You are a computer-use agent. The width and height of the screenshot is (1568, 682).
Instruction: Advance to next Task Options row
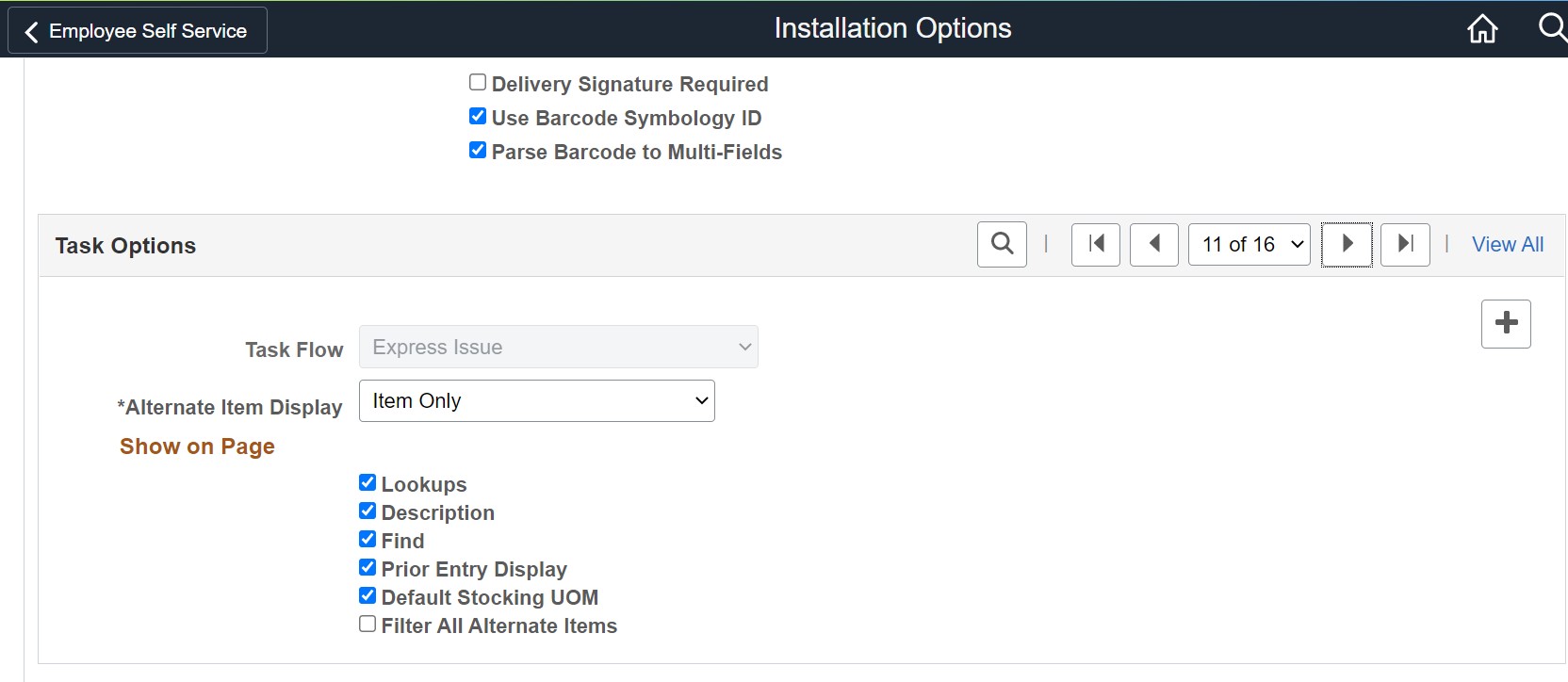click(x=1347, y=245)
